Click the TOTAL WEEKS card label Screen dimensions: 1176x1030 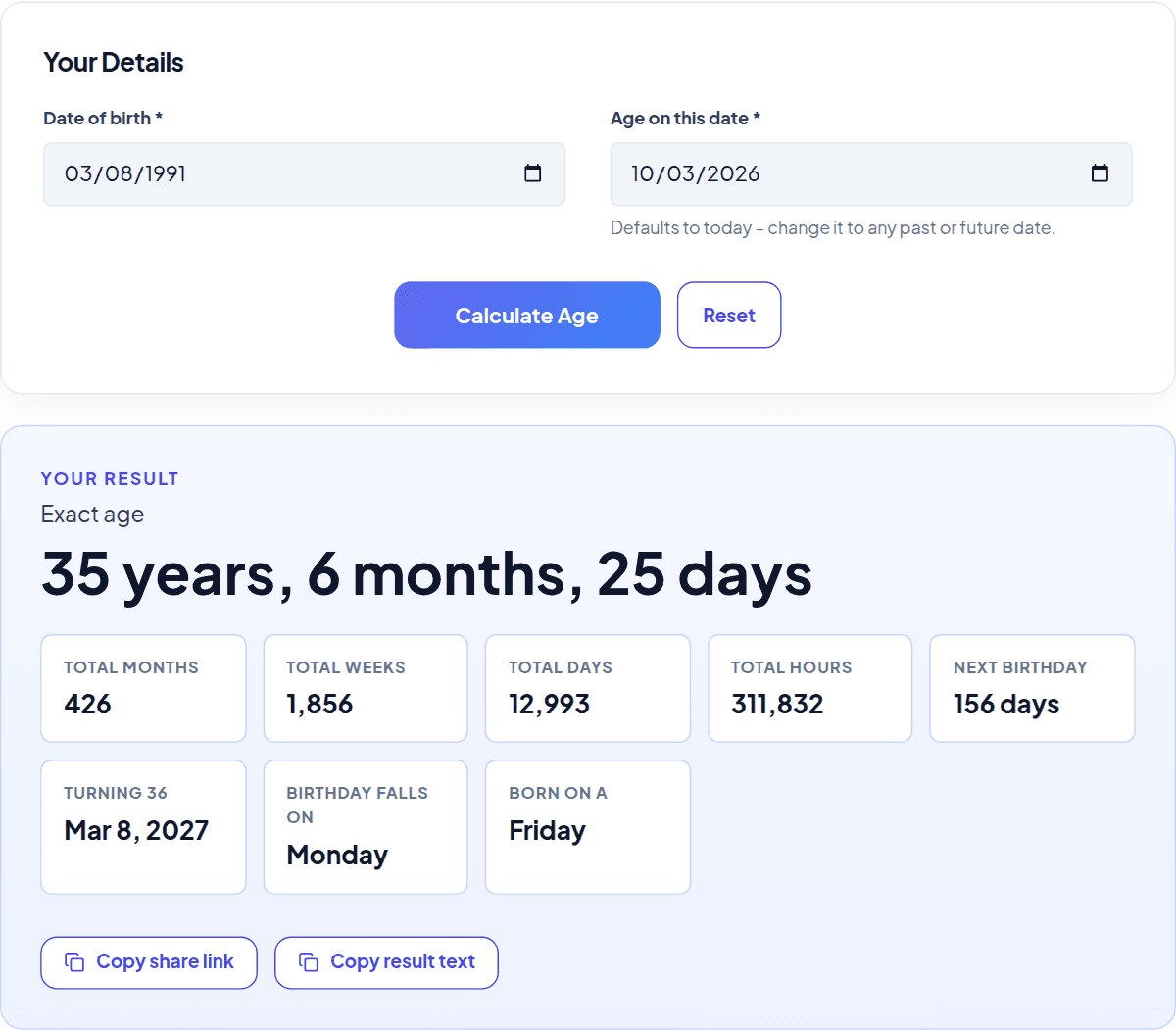click(346, 667)
